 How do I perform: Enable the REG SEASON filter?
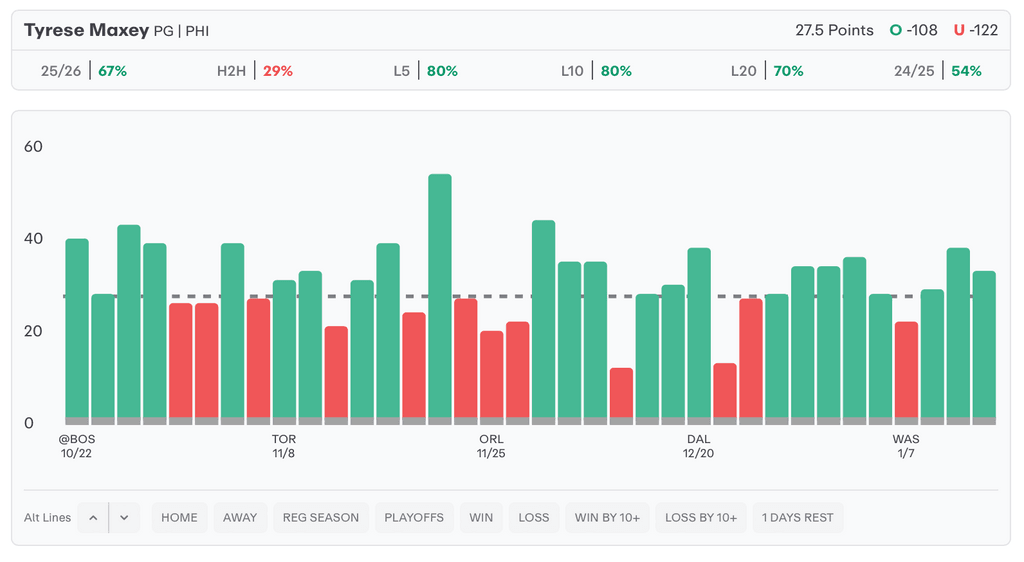pyautogui.click(x=320, y=518)
